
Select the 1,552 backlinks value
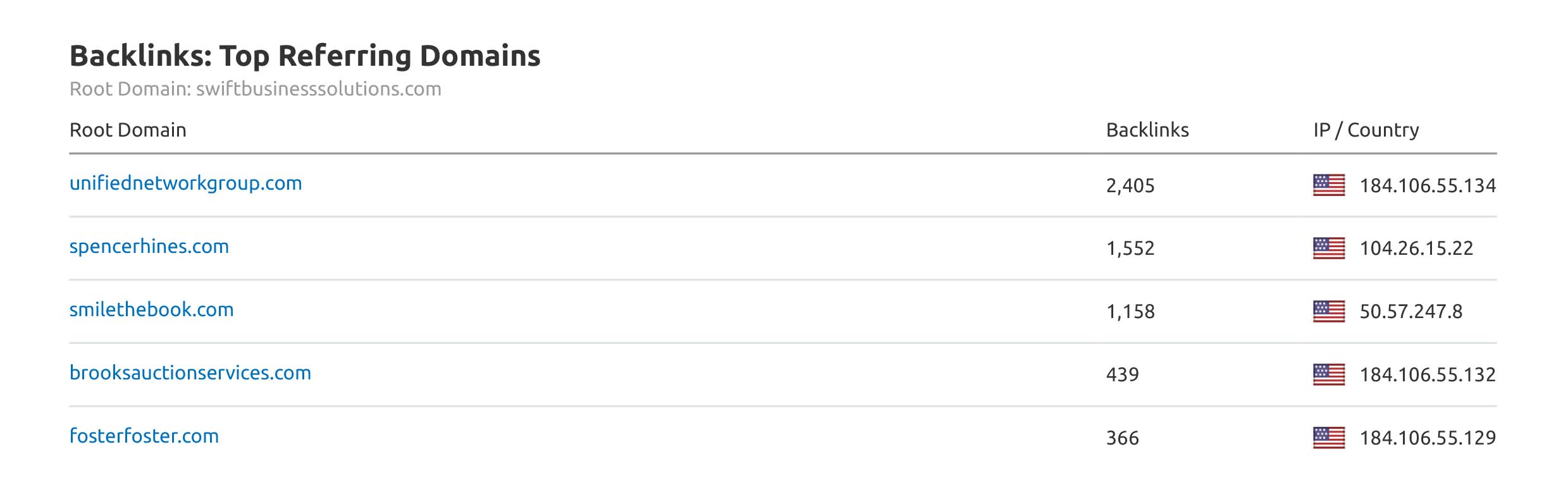[x=1130, y=248]
